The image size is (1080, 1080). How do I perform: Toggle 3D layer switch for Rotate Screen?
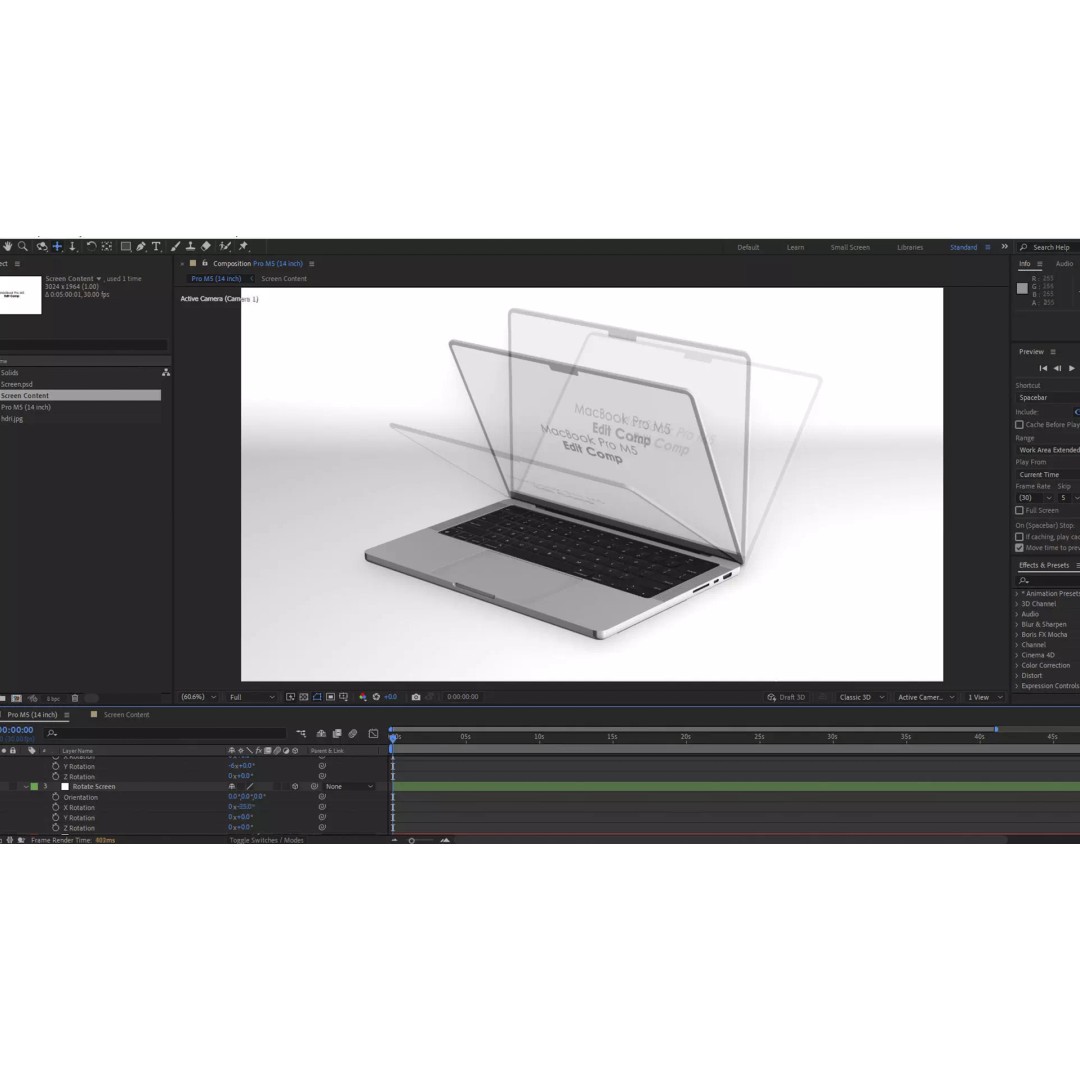tap(295, 787)
